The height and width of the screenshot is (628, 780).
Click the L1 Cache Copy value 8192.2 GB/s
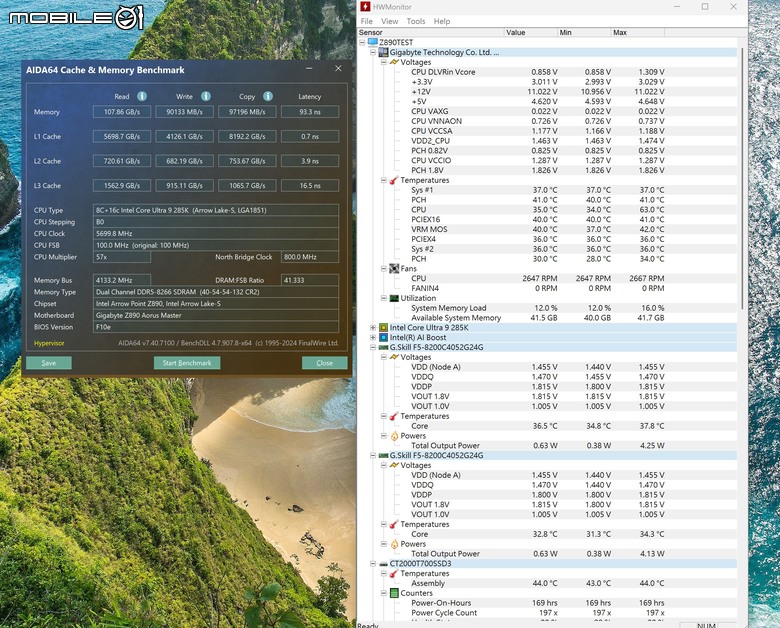point(247,136)
